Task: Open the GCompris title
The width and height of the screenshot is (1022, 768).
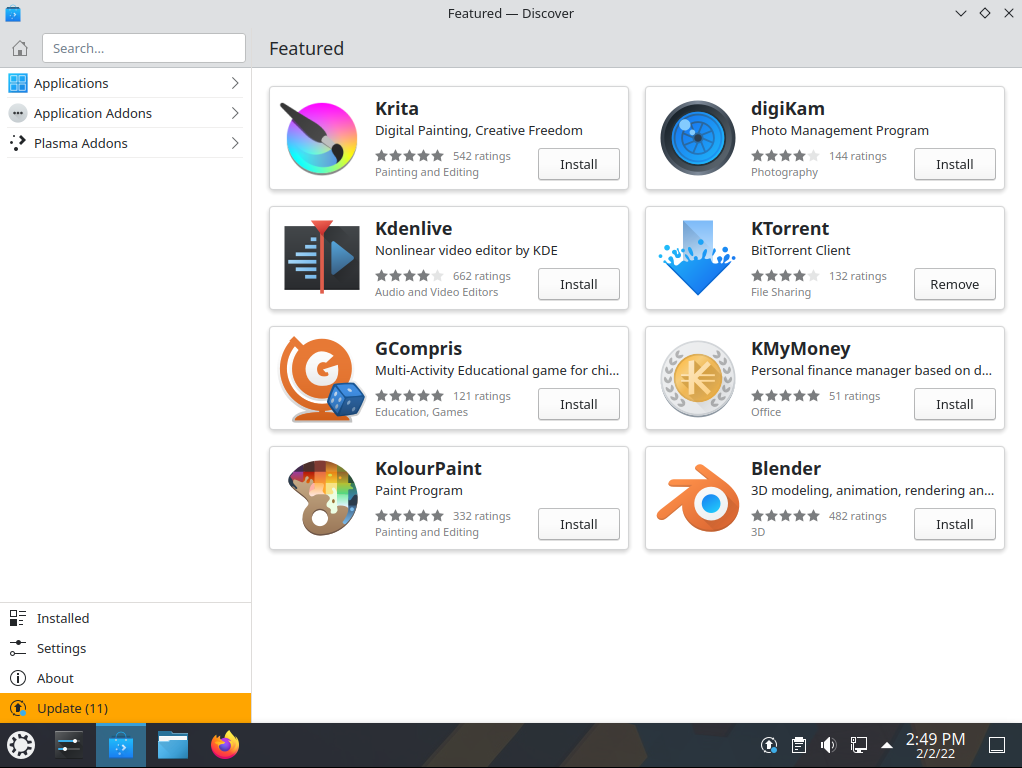Action: point(418,349)
